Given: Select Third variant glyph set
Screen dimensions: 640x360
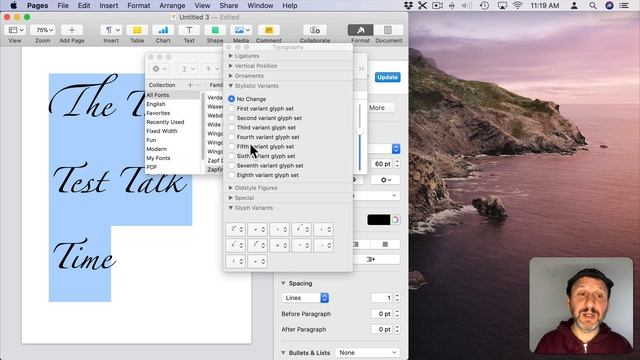Looking at the screenshot, I should pos(231,127).
